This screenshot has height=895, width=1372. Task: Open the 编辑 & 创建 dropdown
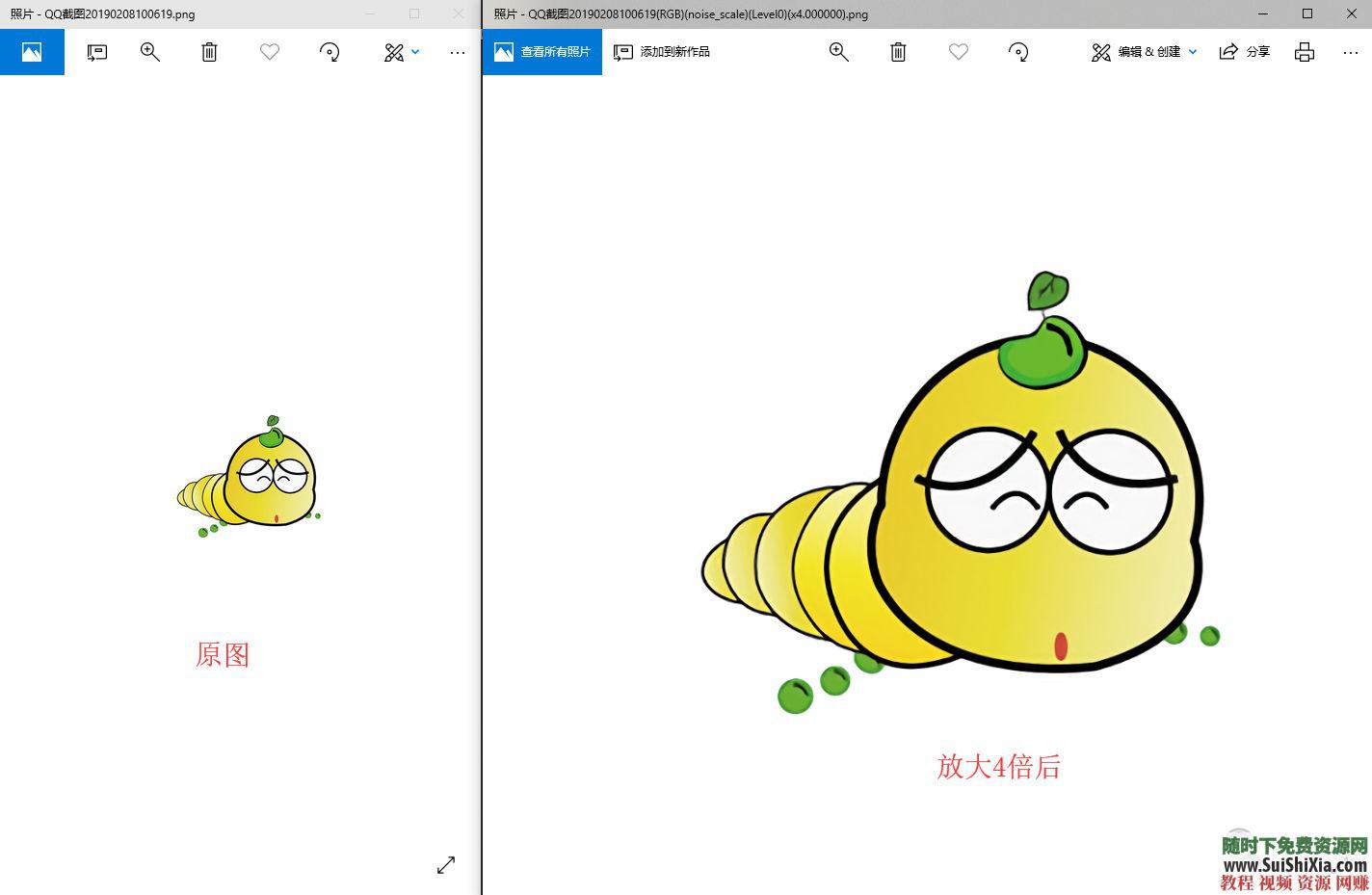point(1144,52)
